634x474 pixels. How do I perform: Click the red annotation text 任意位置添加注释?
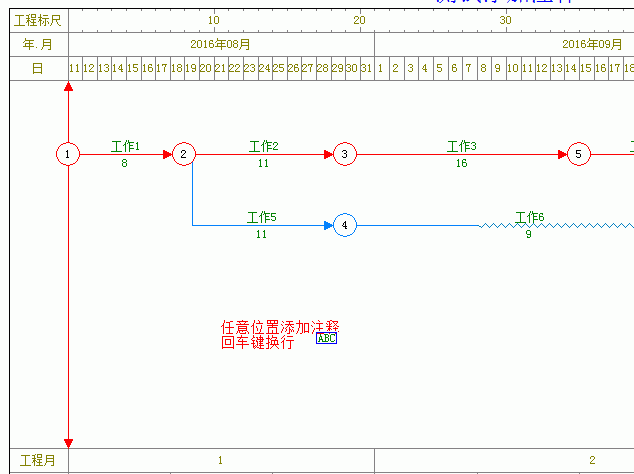[x=280, y=327]
